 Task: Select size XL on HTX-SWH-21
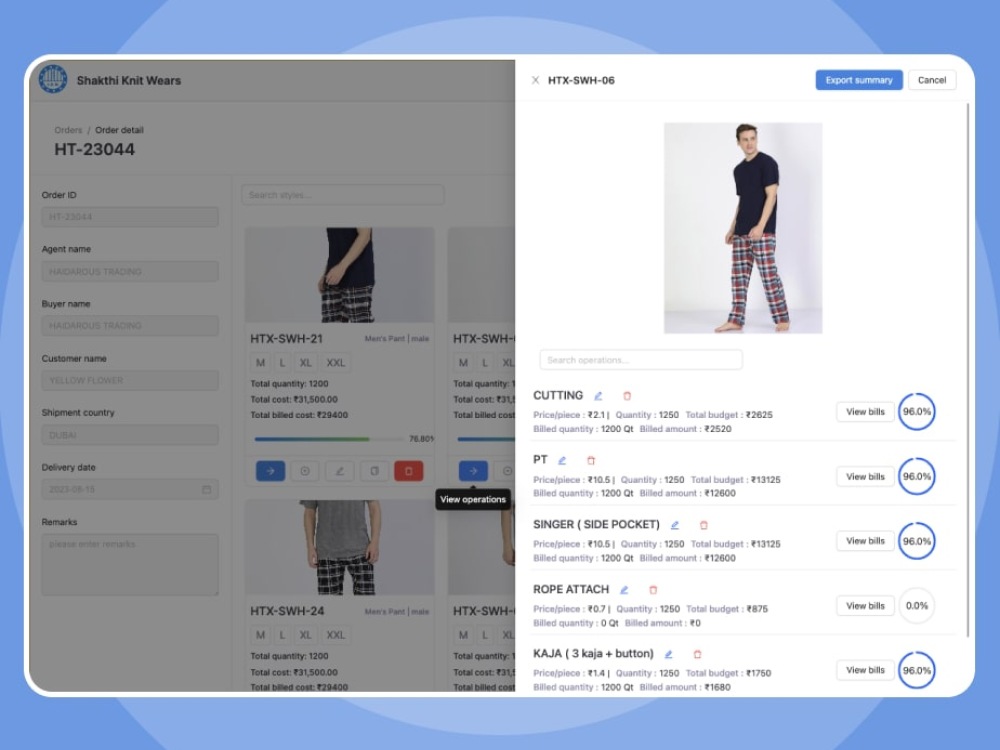tap(305, 363)
